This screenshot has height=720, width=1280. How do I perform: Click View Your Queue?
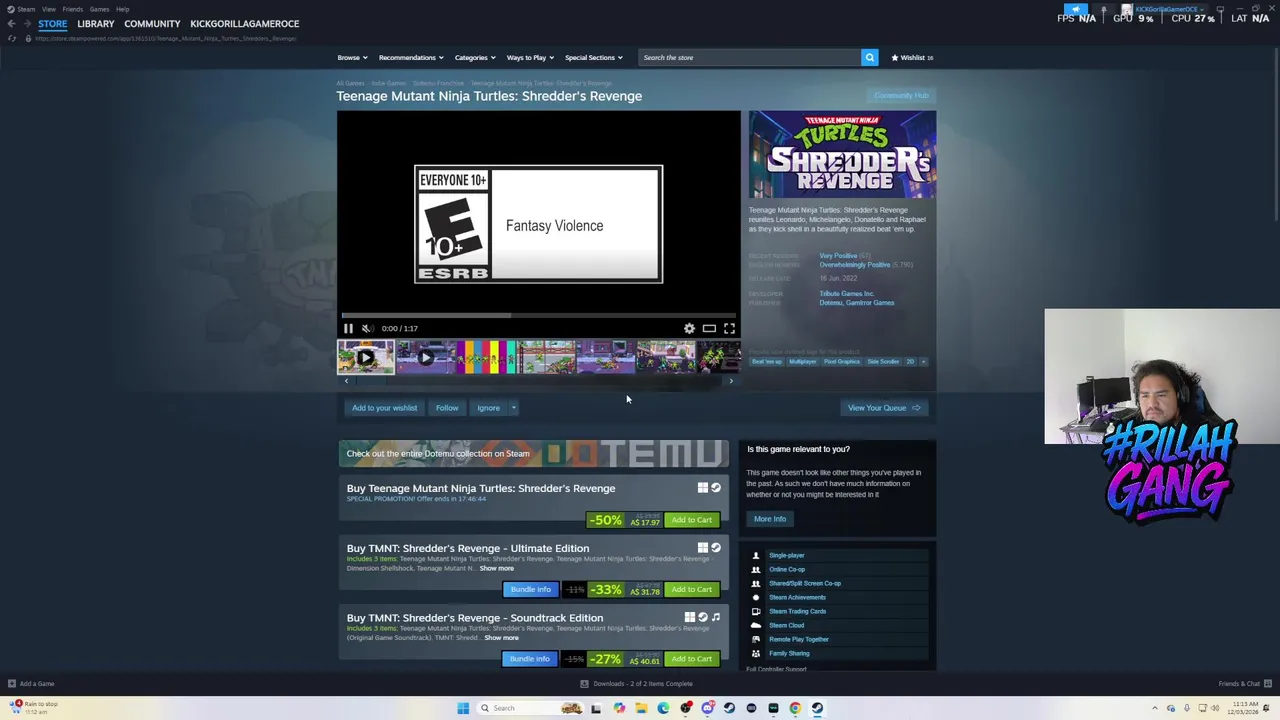884,408
